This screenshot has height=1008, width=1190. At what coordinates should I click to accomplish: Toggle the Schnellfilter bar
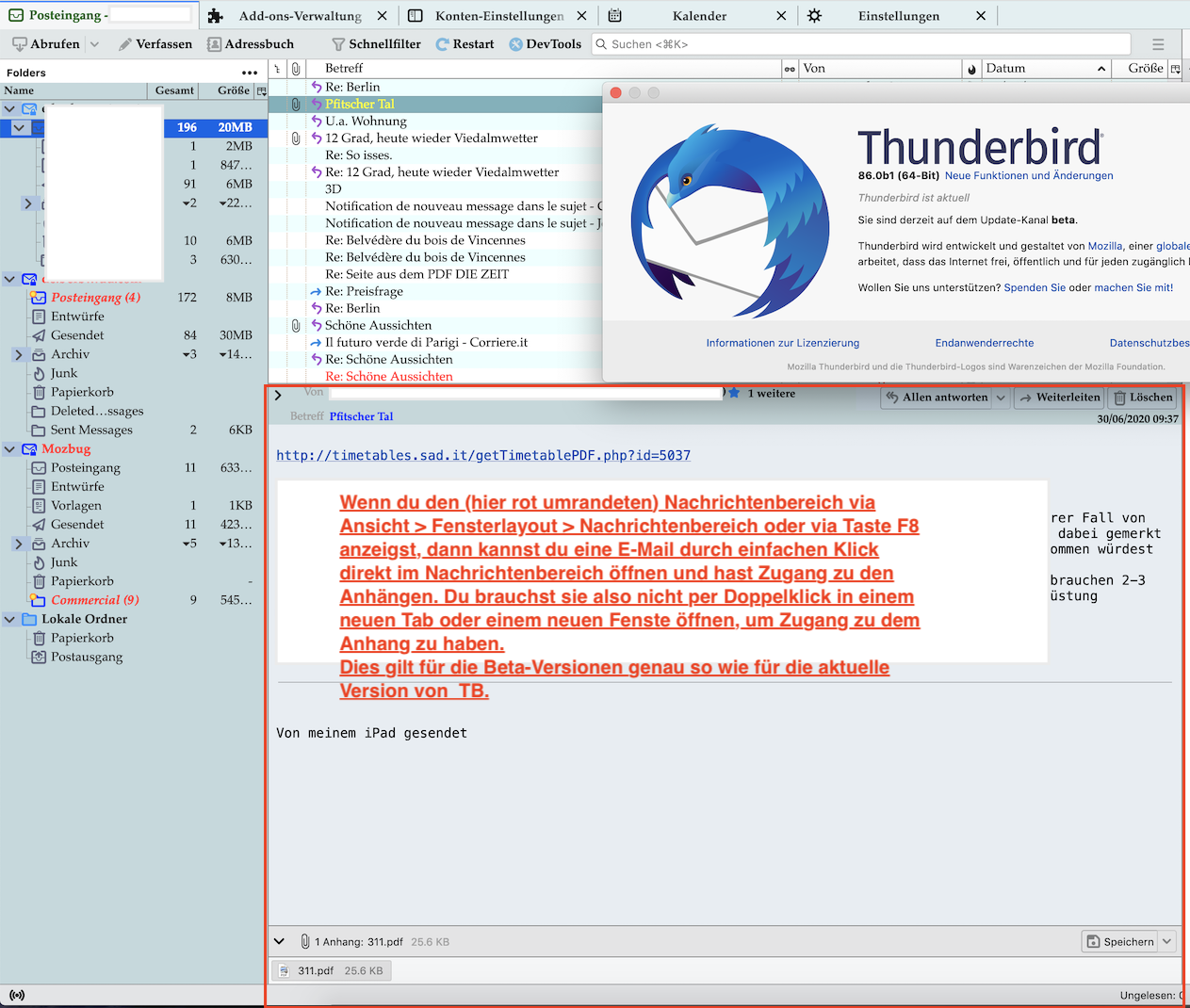[x=377, y=44]
